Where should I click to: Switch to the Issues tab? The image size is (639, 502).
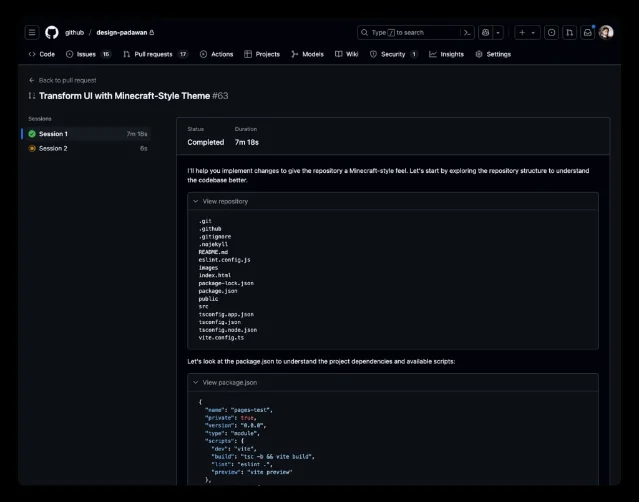coord(88,54)
